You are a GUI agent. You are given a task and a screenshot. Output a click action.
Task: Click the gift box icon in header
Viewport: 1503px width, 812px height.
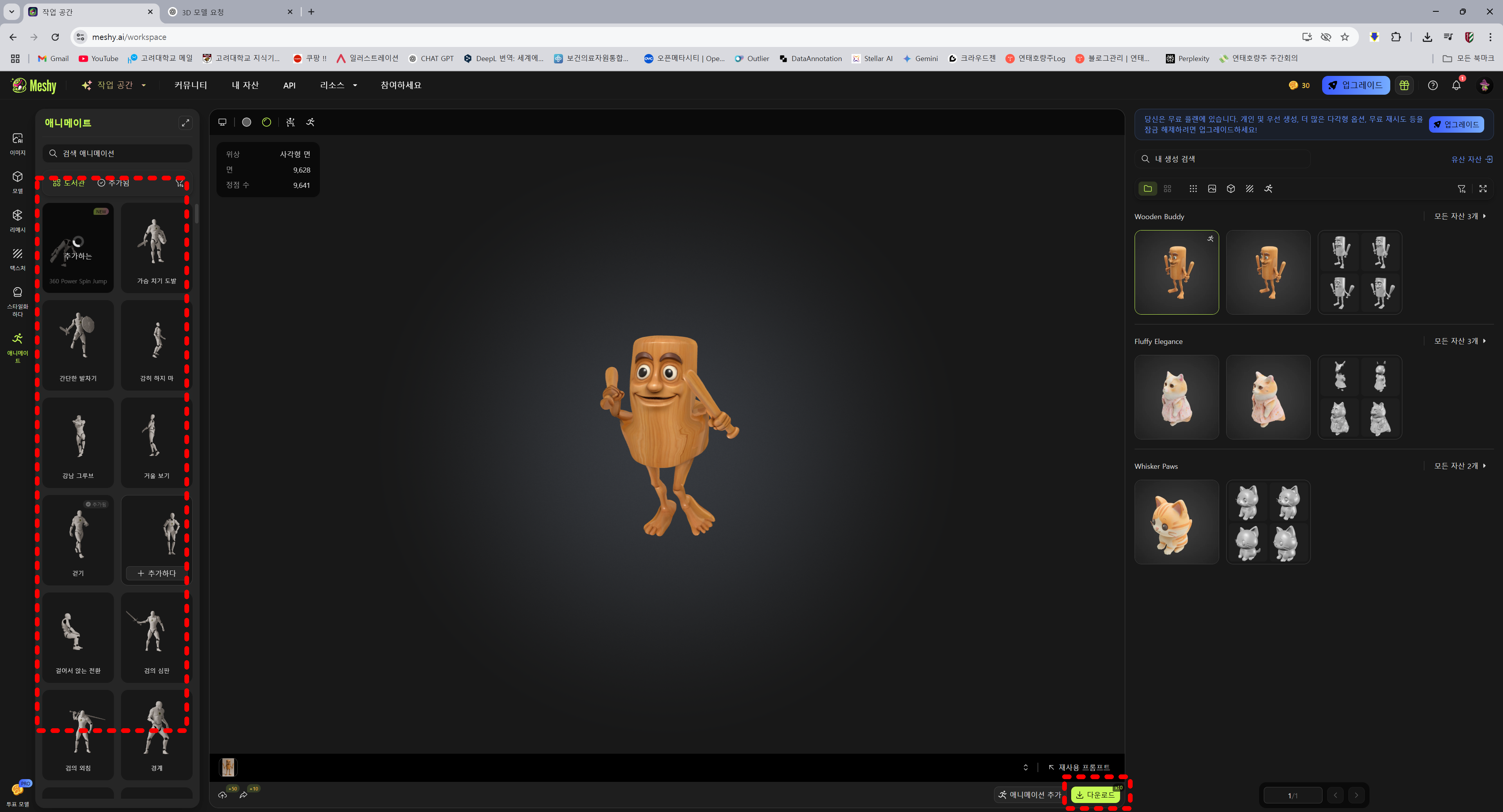point(1404,85)
